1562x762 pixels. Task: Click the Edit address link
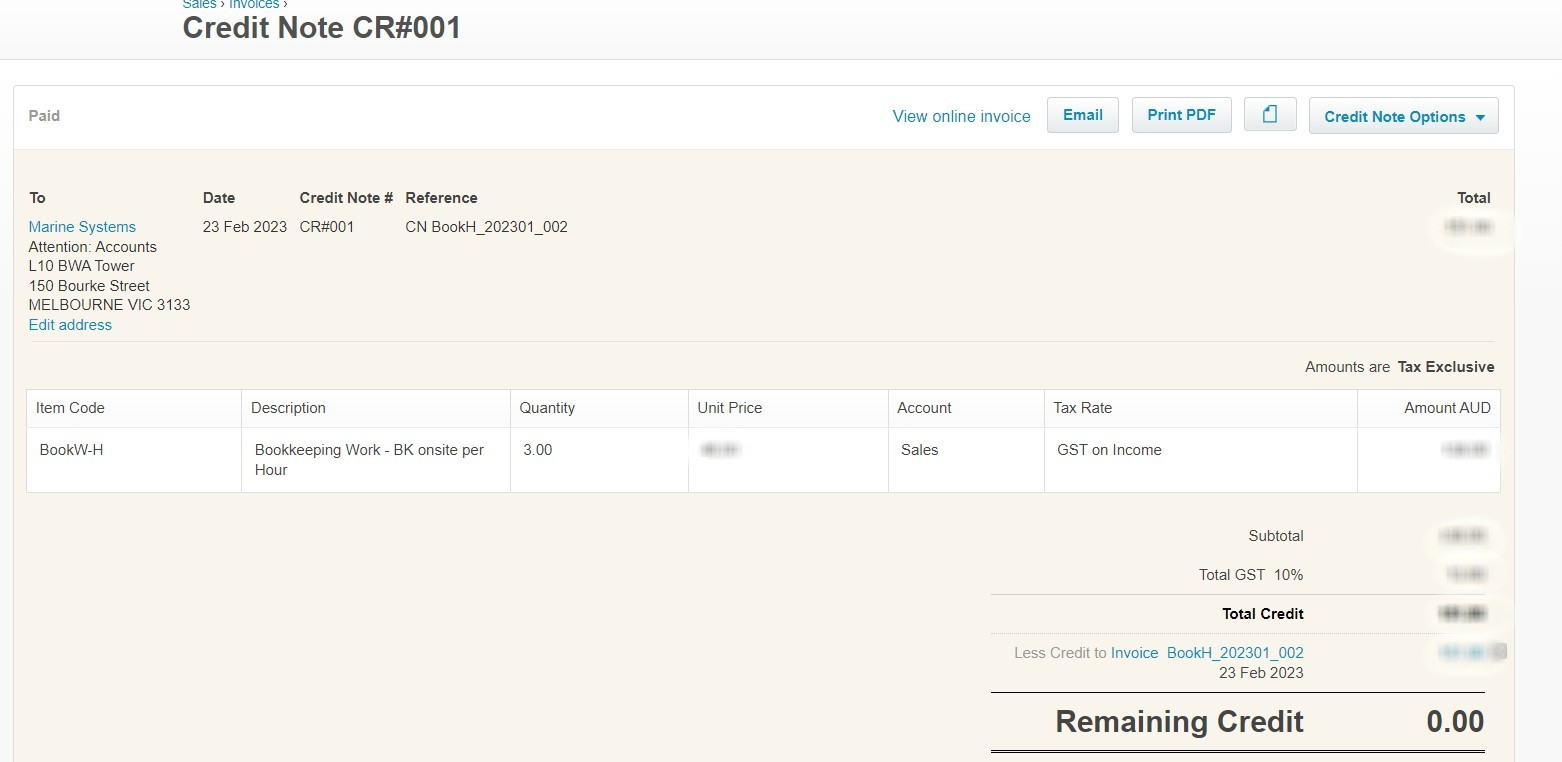pos(70,325)
